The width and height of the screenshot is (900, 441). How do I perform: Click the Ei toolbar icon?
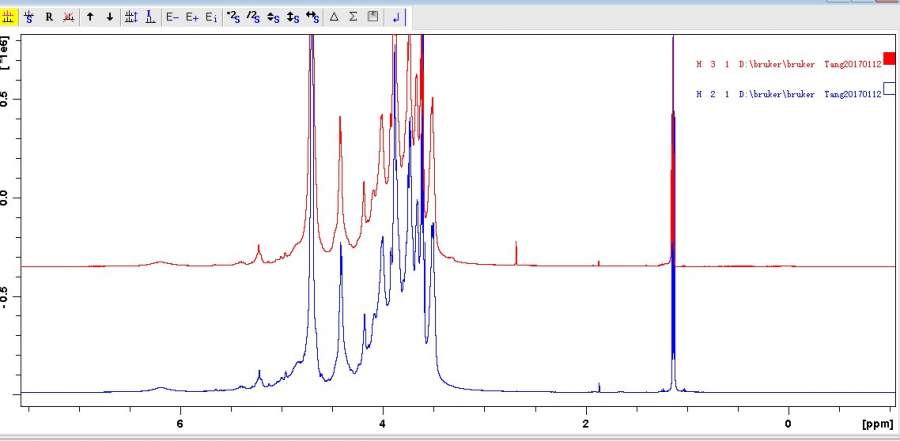tap(211, 17)
